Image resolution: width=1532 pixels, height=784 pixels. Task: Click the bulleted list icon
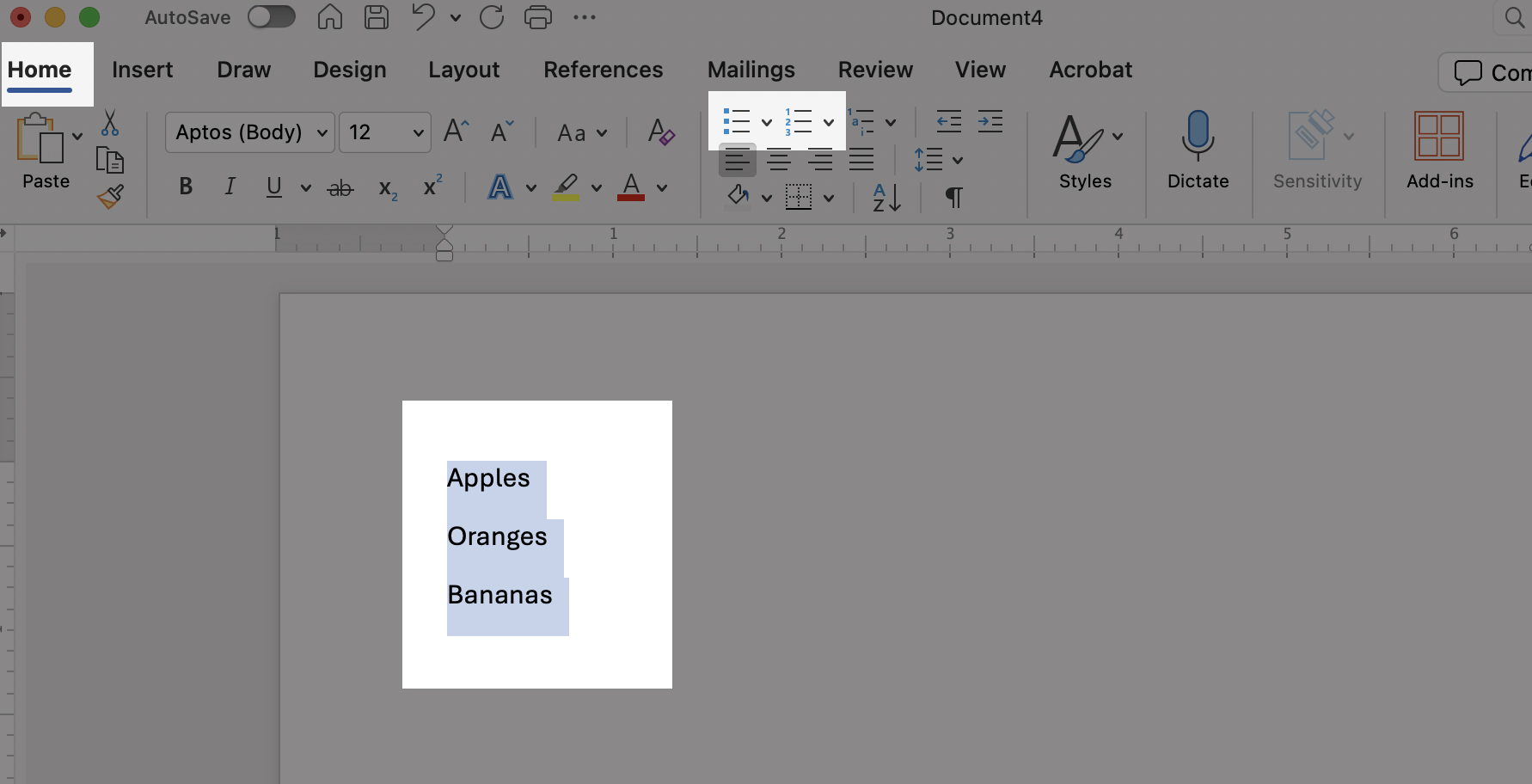737,122
